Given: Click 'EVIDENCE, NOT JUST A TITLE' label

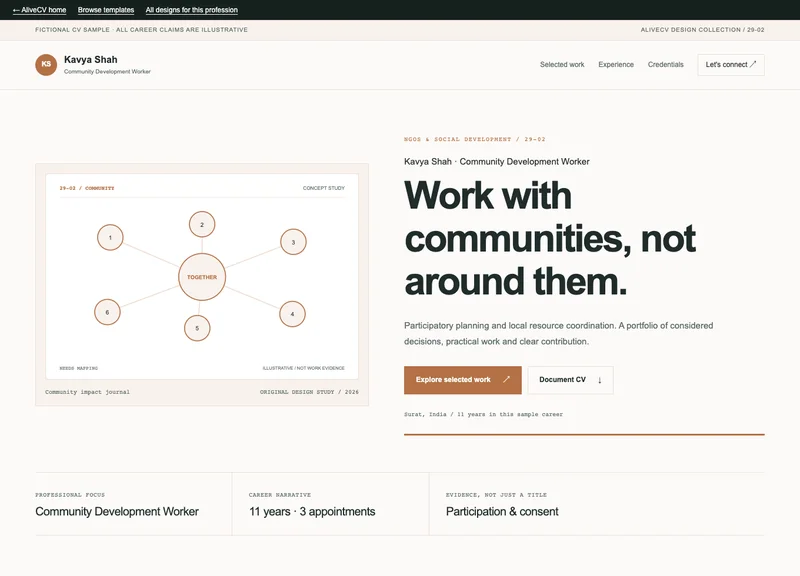Looking at the screenshot, I should (496, 494).
